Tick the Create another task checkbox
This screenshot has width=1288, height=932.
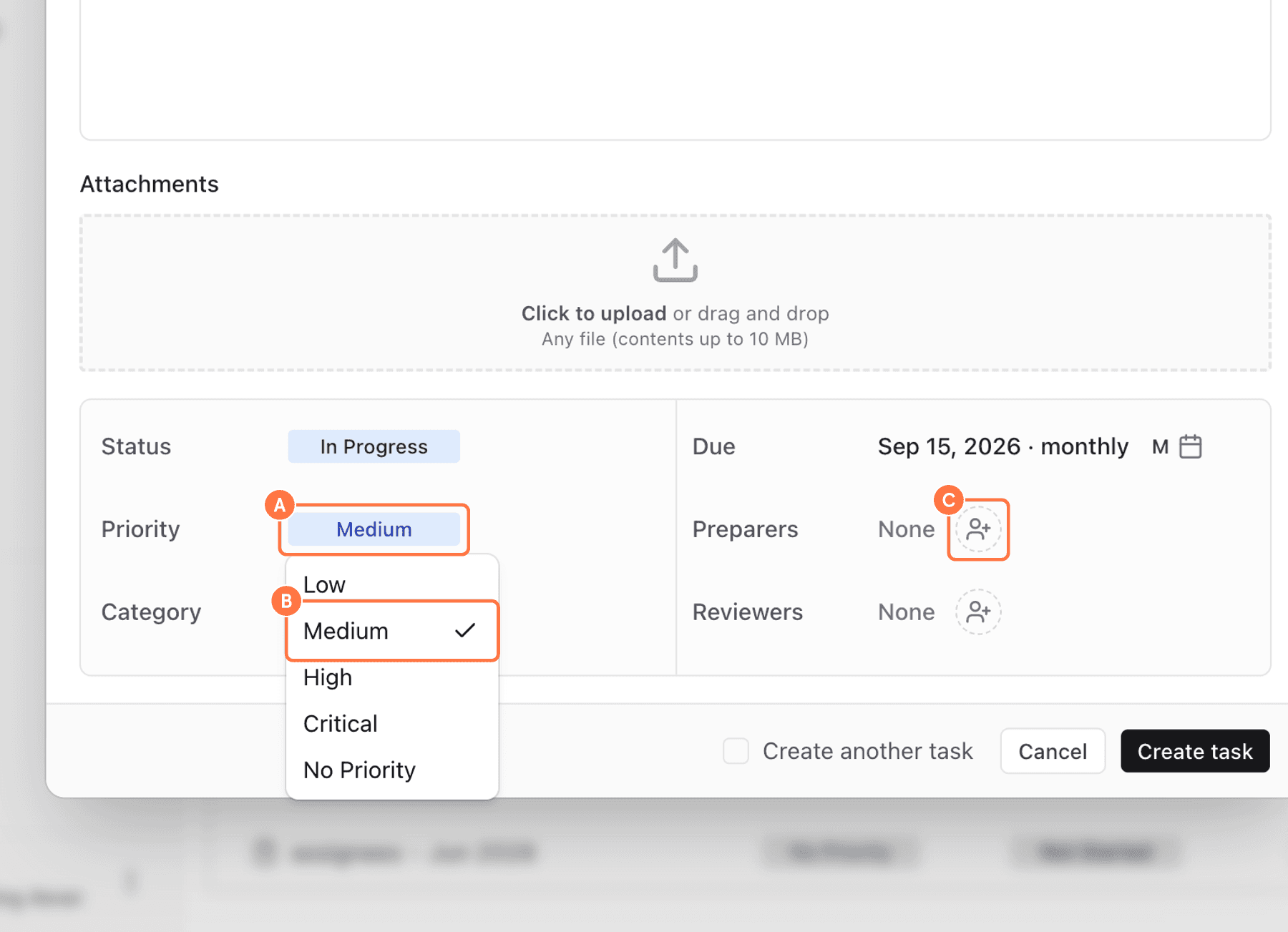[736, 751]
